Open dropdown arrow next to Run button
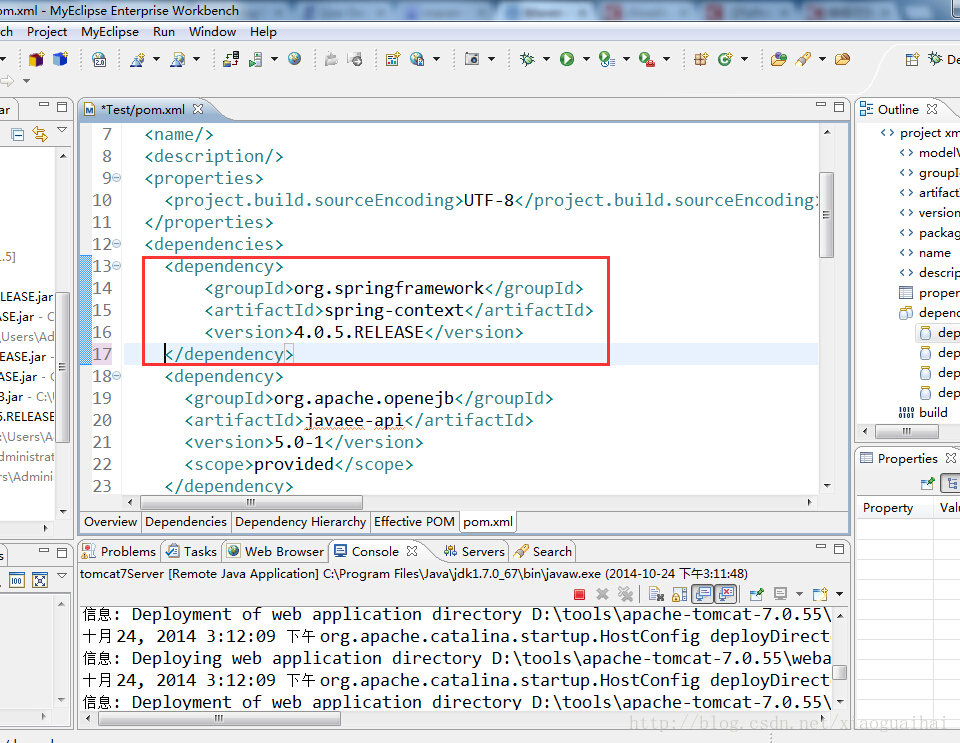 point(586,59)
